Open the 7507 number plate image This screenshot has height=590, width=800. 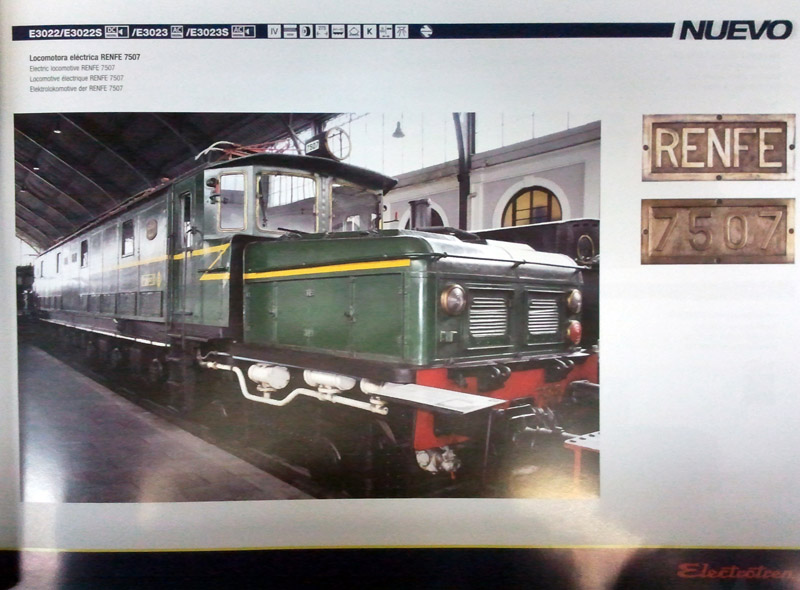pos(718,231)
